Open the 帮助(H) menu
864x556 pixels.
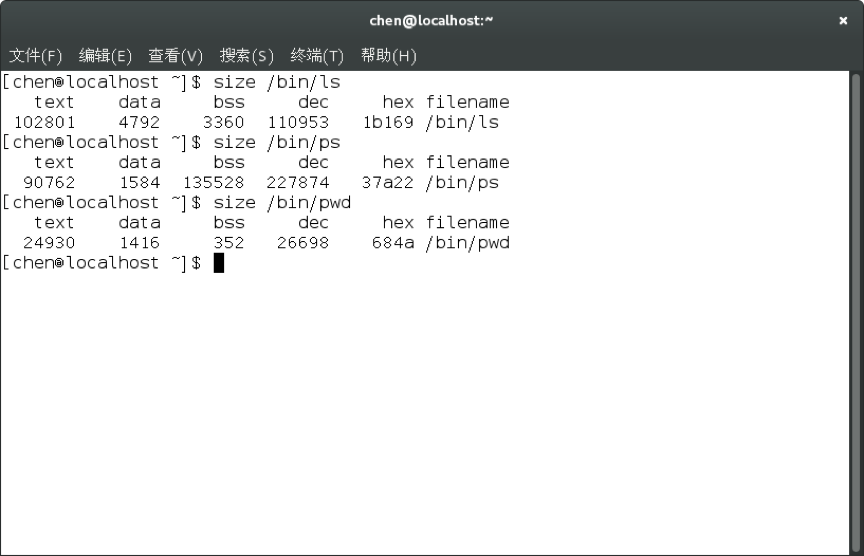click(388, 55)
